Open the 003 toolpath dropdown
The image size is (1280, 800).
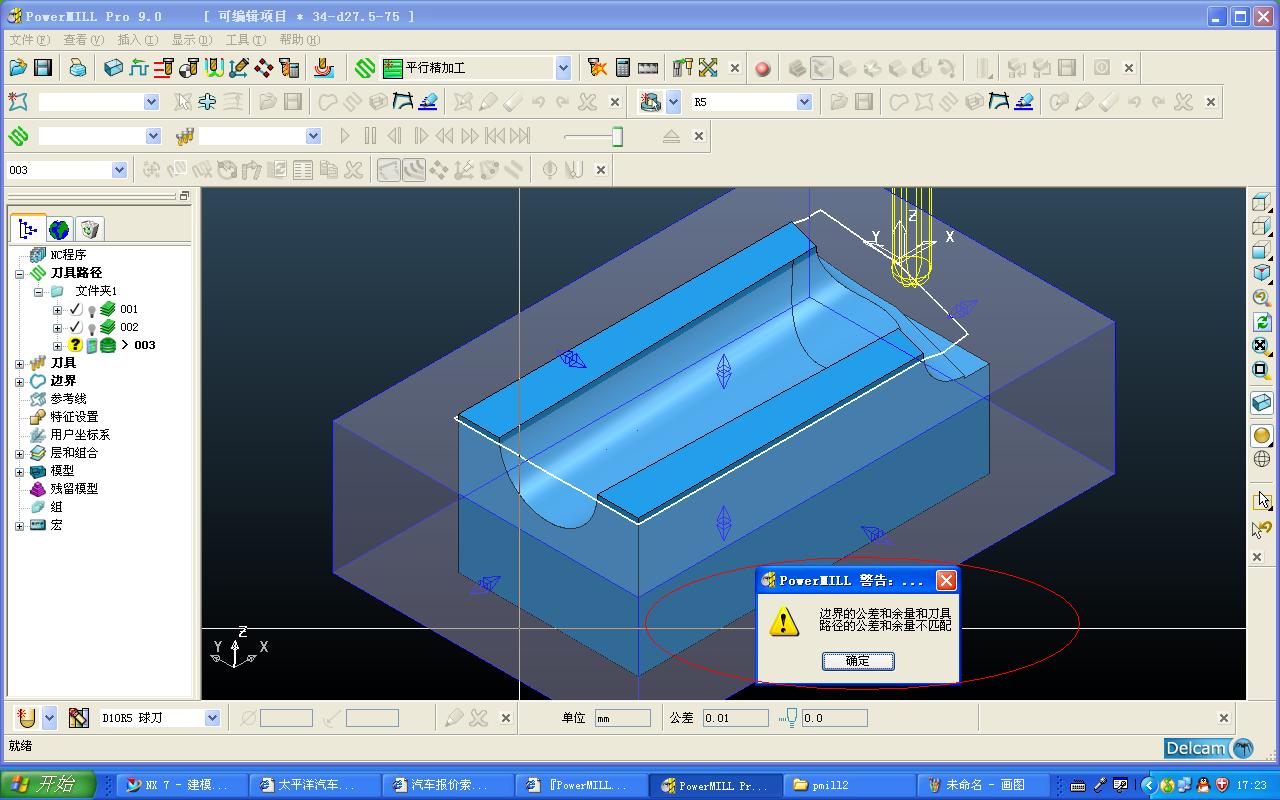(x=119, y=170)
